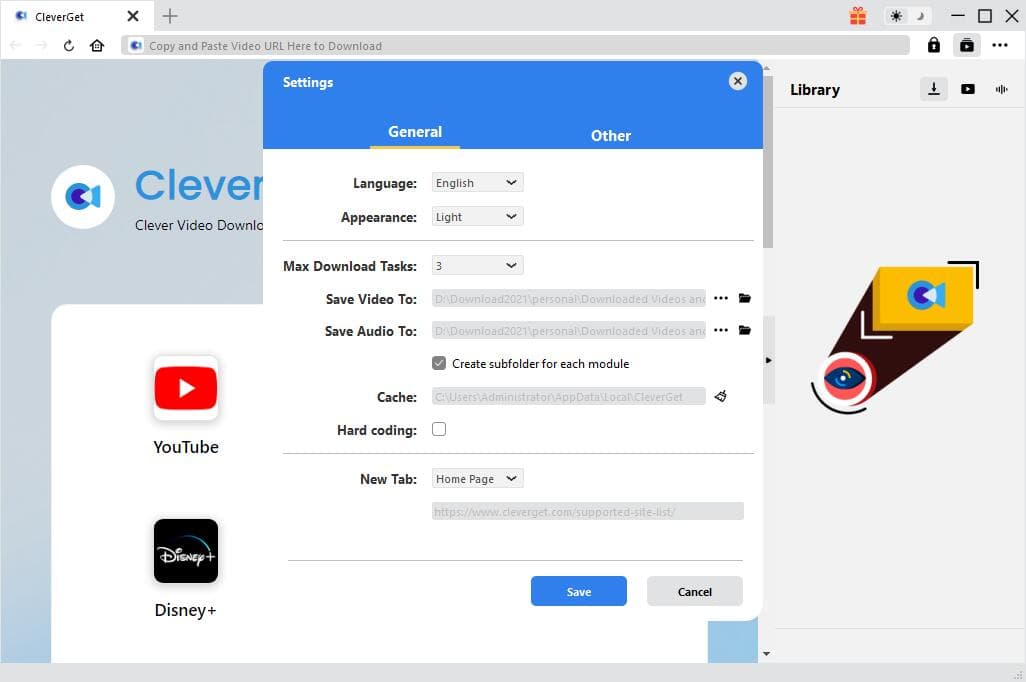Open the three-dot browser menu
The height and width of the screenshot is (682, 1026).
tap(1000, 45)
